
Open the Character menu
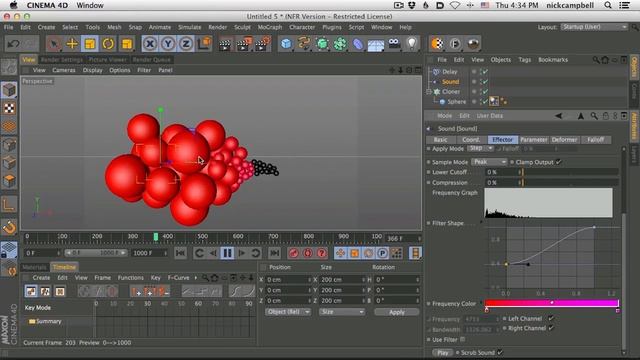302,27
